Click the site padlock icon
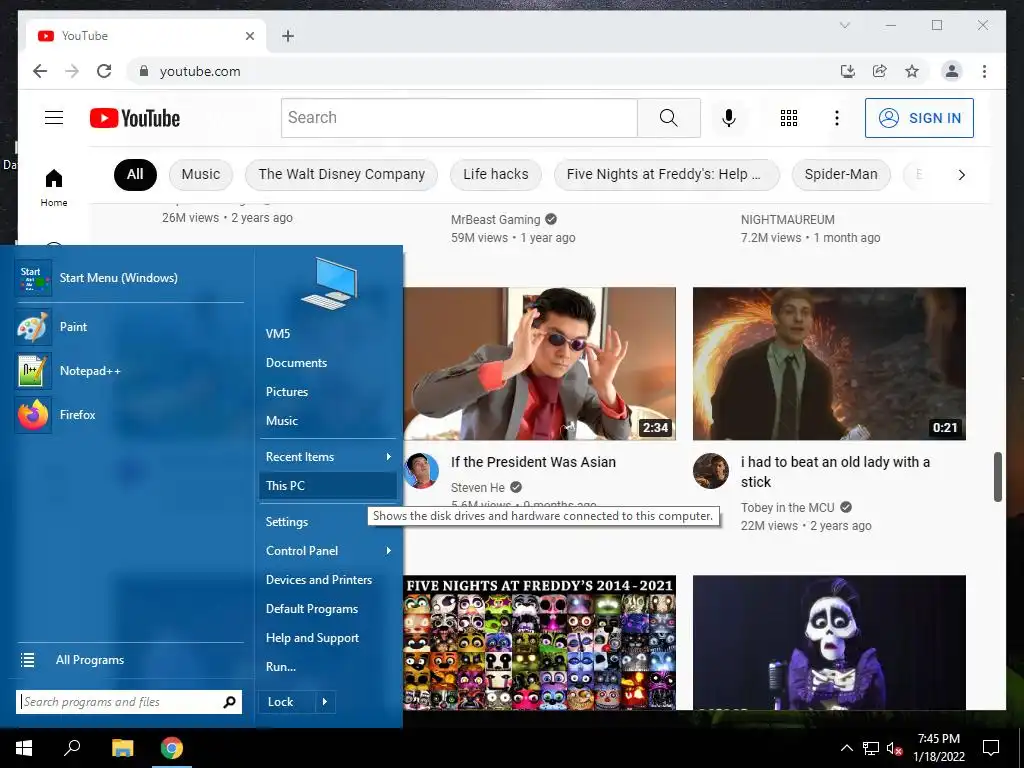 [x=144, y=71]
